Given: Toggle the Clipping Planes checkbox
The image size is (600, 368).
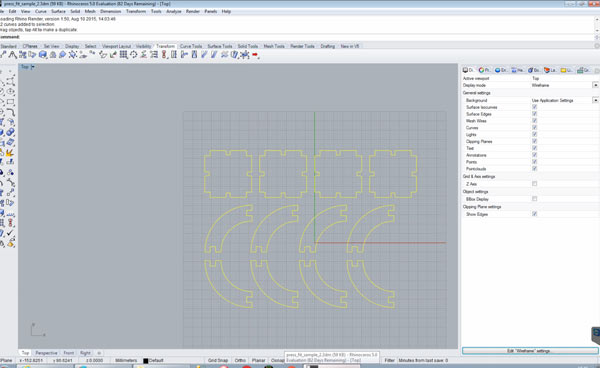Looking at the screenshot, I should point(535,141).
